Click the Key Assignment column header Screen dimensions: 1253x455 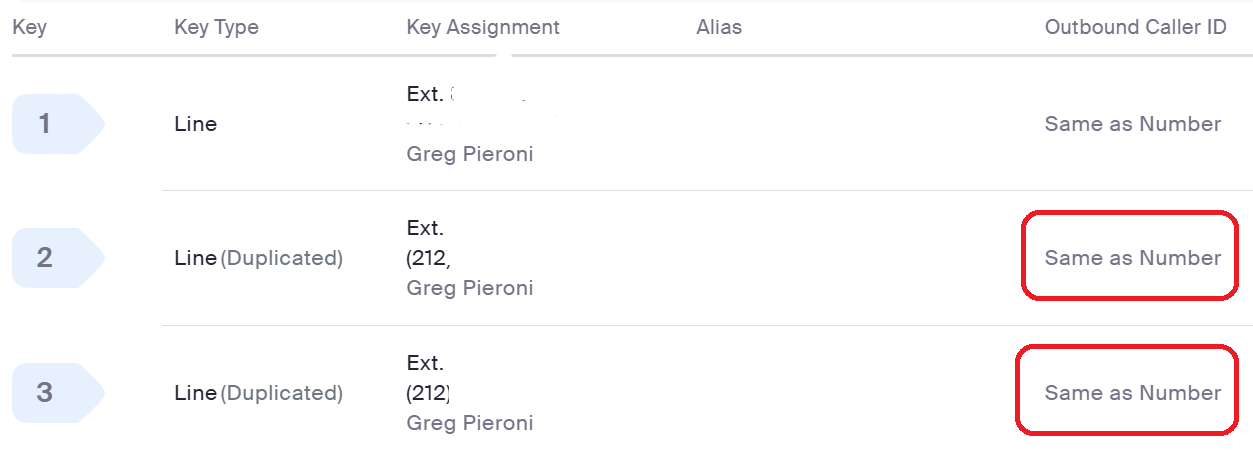pos(483,27)
